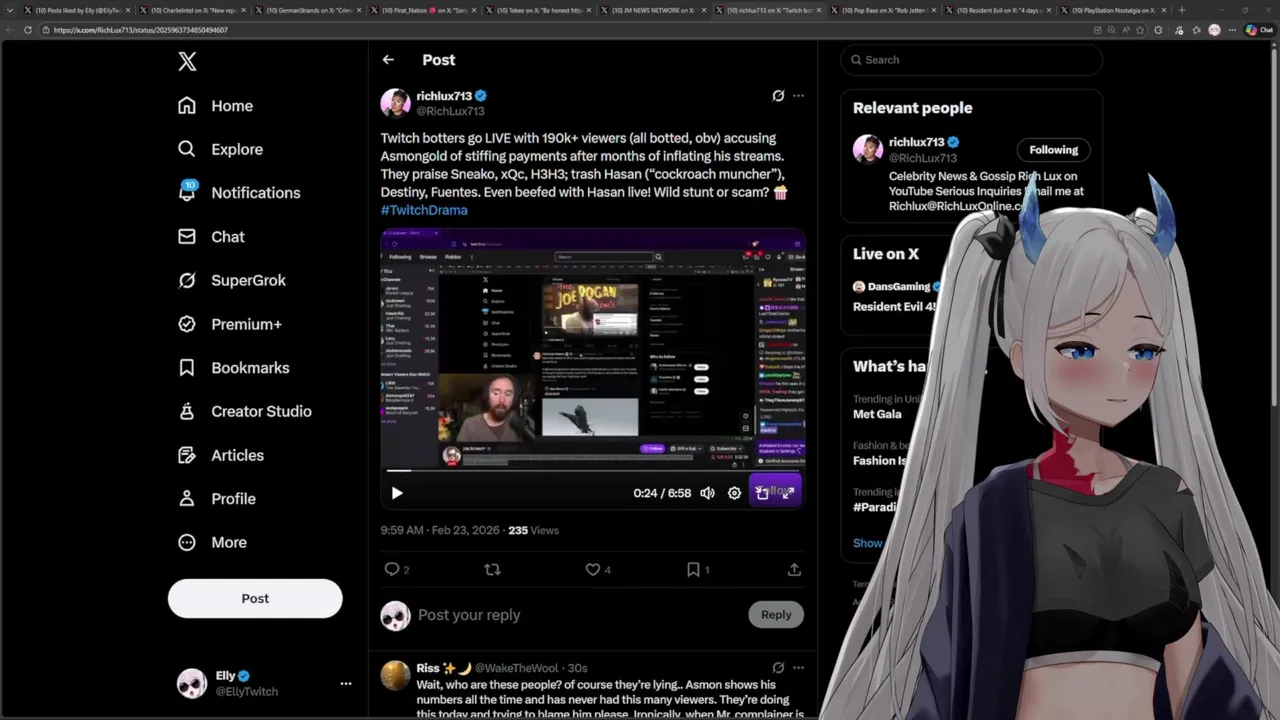Open the Creator Studio icon
Image resolution: width=1280 pixels, height=720 pixels.
(x=187, y=411)
